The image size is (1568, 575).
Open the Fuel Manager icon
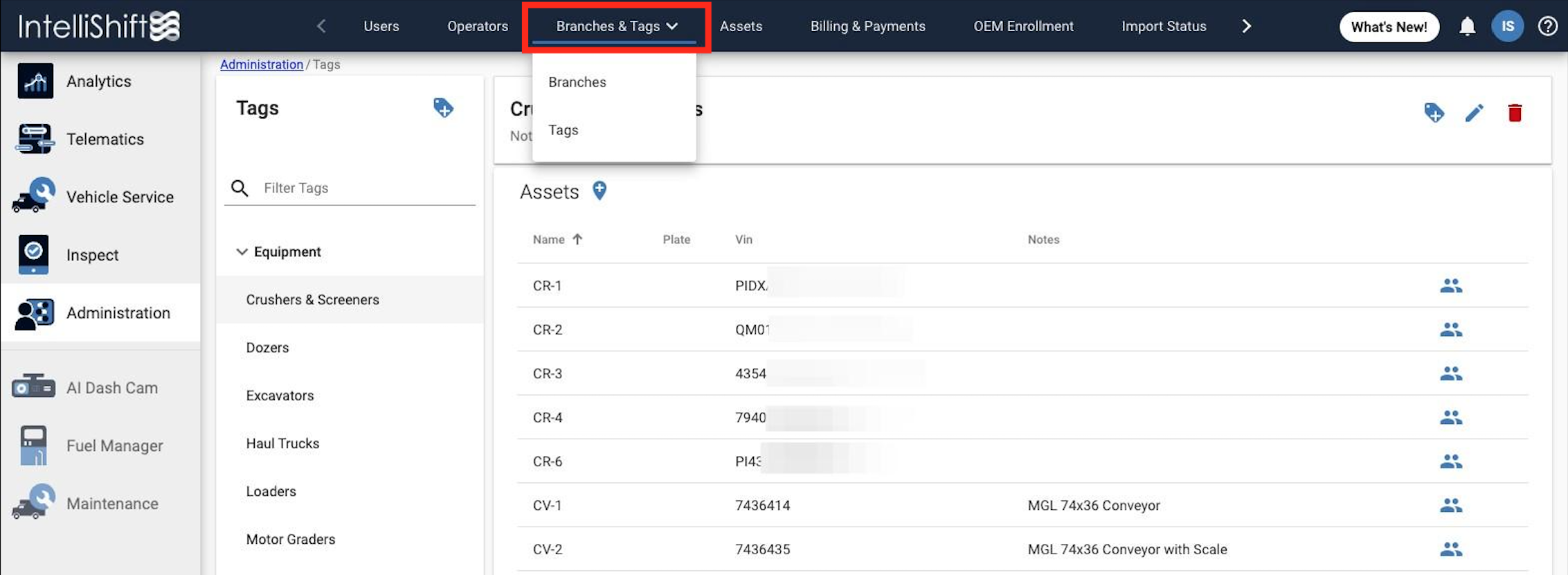click(33, 445)
